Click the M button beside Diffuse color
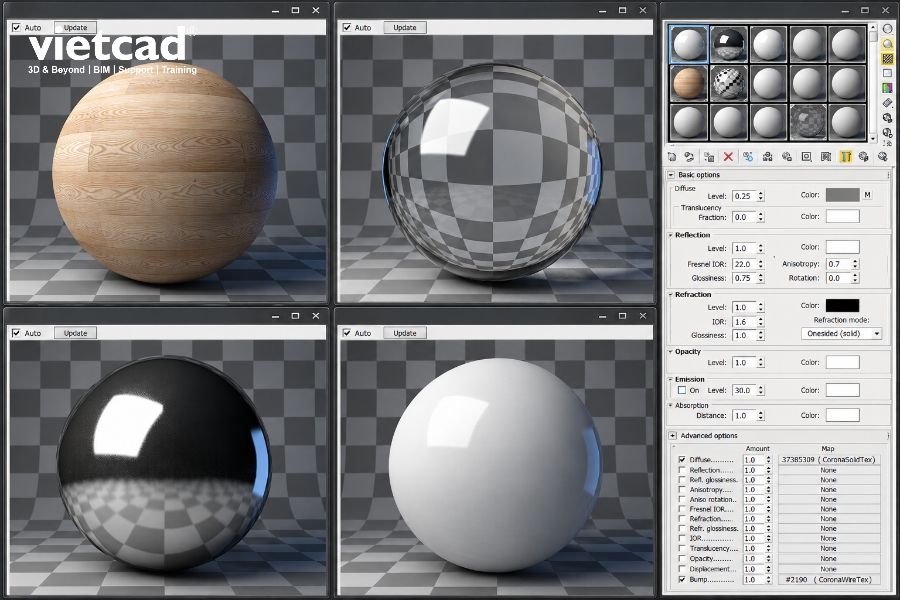 pyautogui.click(x=867, y=195)
